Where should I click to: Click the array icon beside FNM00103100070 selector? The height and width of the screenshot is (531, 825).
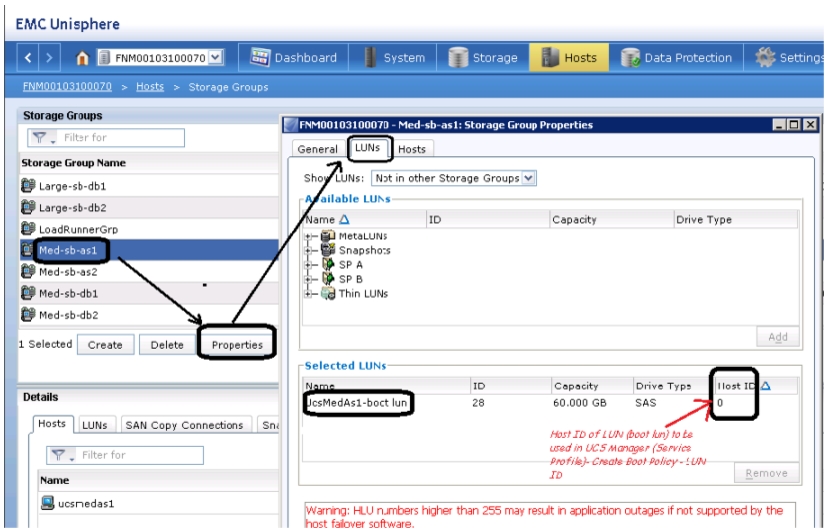[104, 58]
